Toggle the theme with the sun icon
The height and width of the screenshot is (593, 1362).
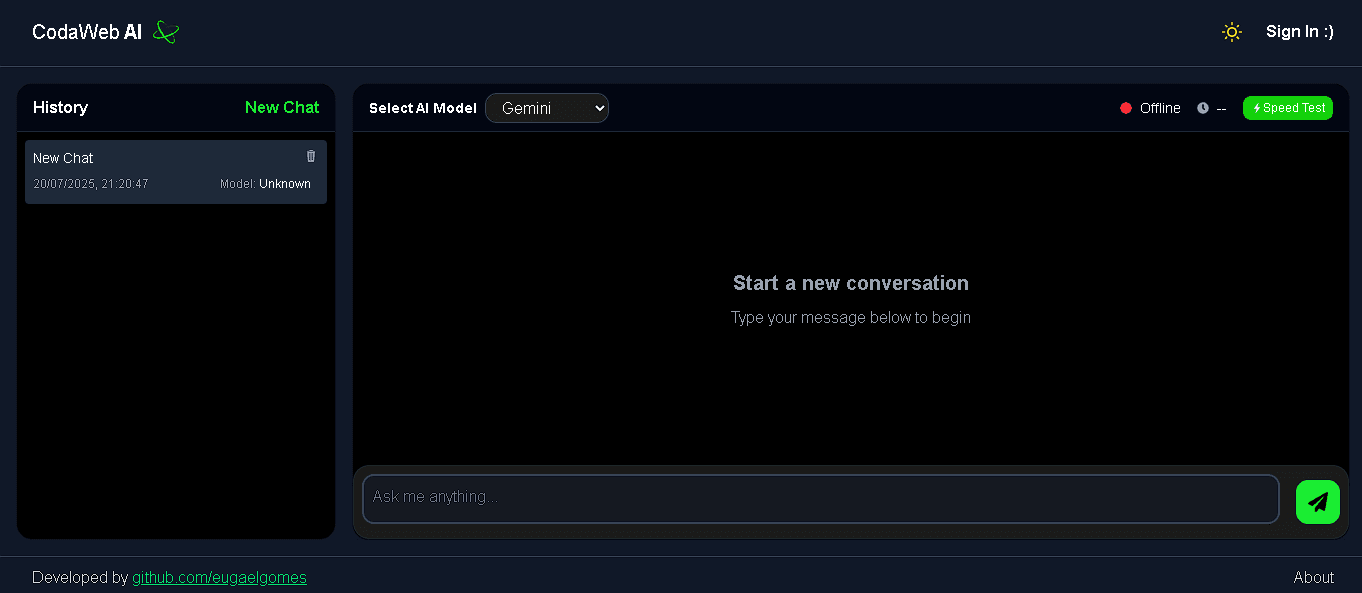(x=1232, y=31)
